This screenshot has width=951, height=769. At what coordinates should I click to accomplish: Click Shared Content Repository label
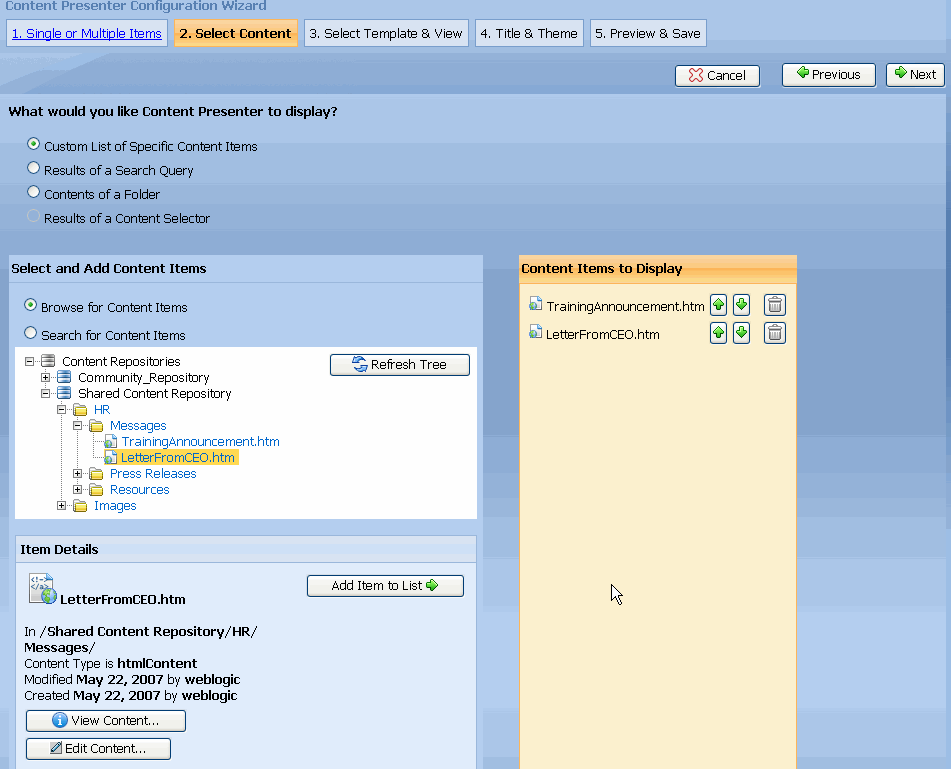click(x=155, y=394)
